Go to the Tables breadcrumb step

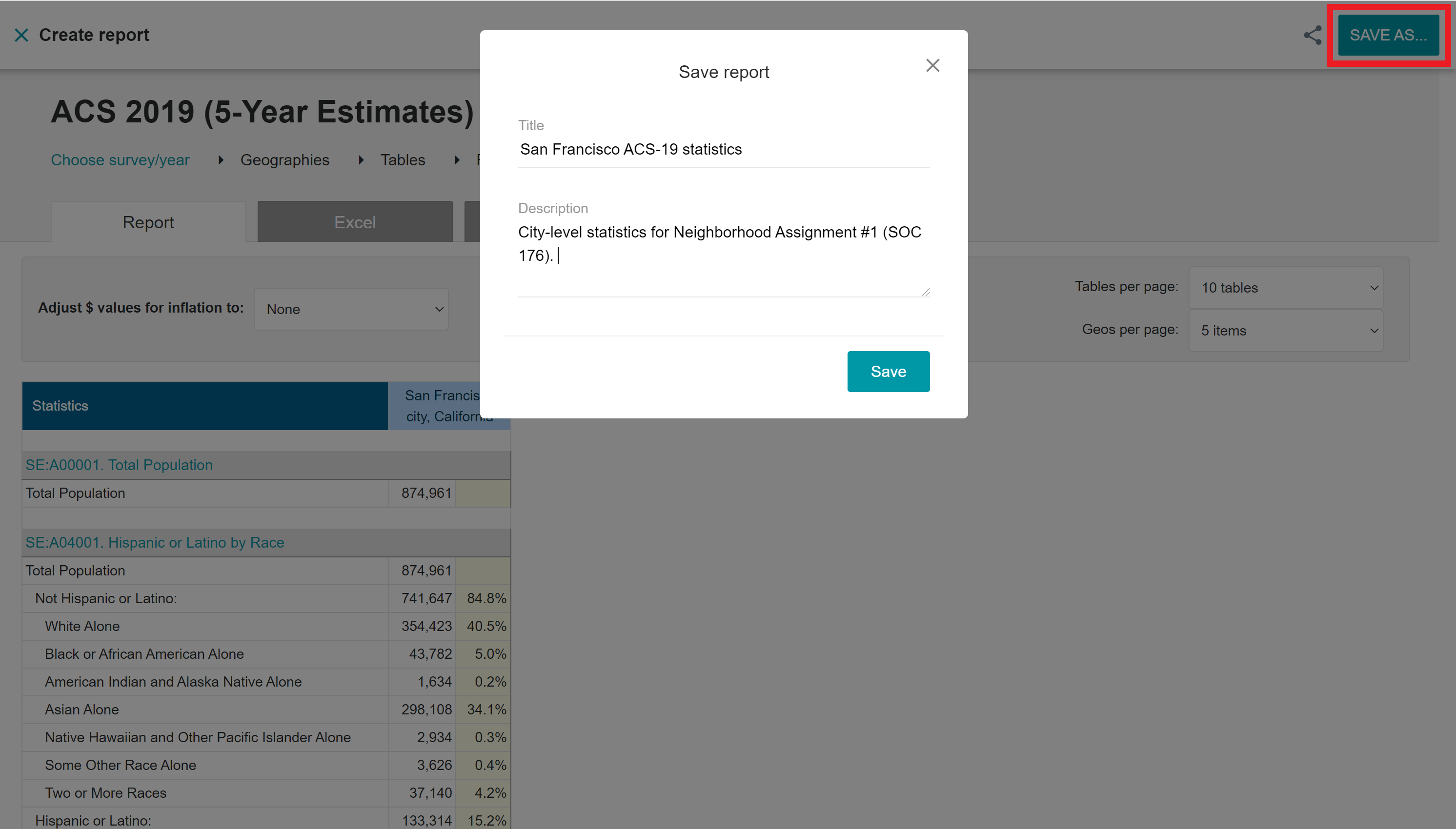[x=403, y=160]
